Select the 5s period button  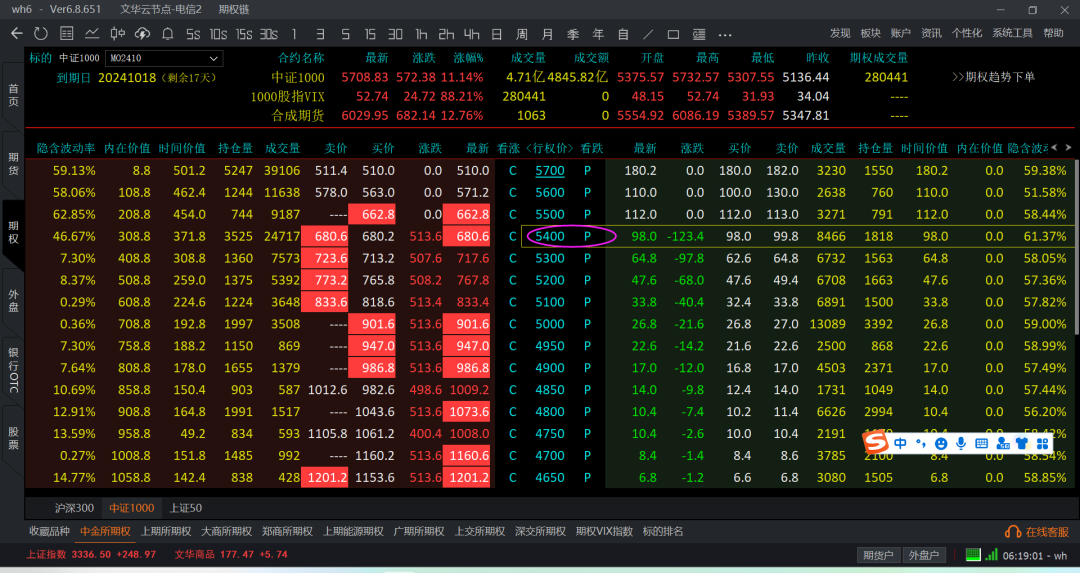(x=194, y=34)
